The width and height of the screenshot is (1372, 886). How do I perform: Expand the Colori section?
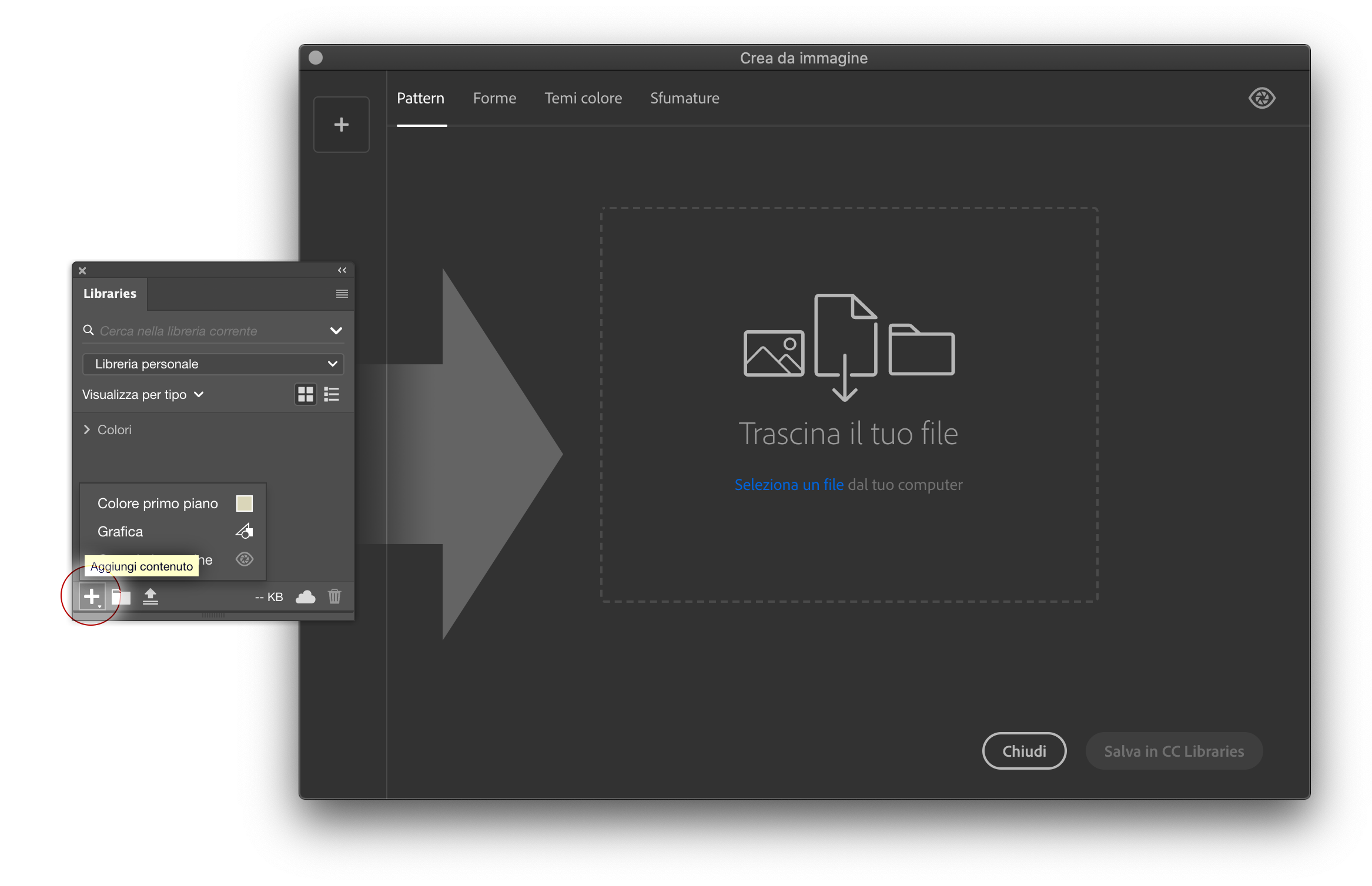click(x=87, y=429)
